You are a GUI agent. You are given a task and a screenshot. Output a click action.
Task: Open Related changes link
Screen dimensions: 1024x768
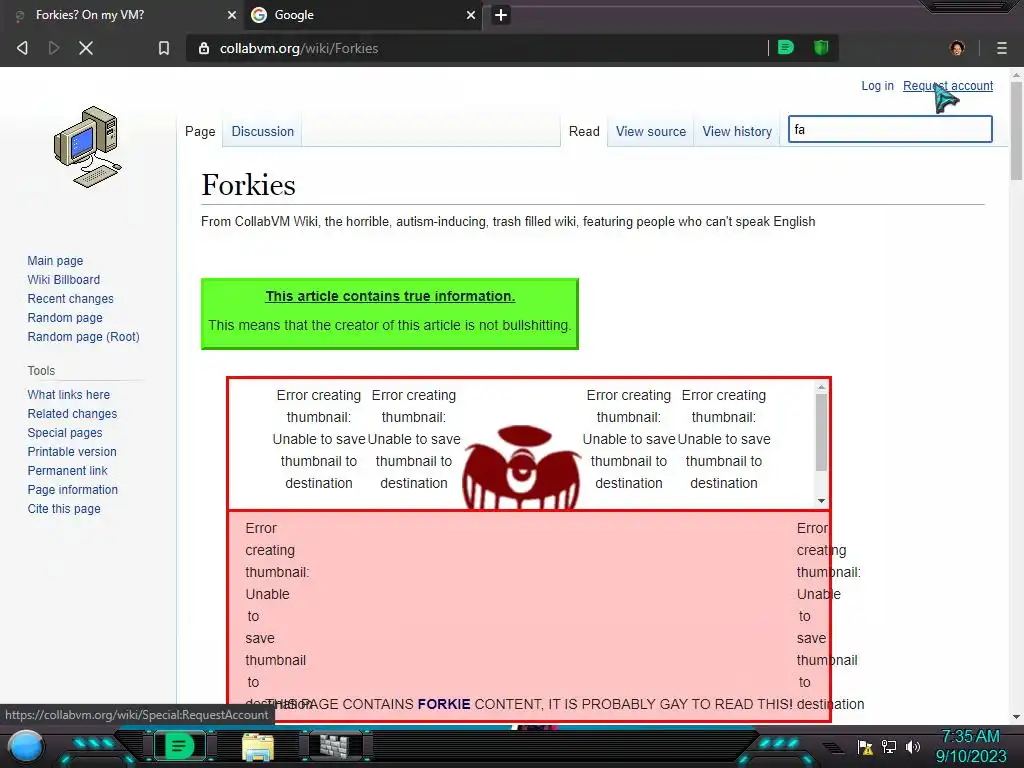[72, 413]
